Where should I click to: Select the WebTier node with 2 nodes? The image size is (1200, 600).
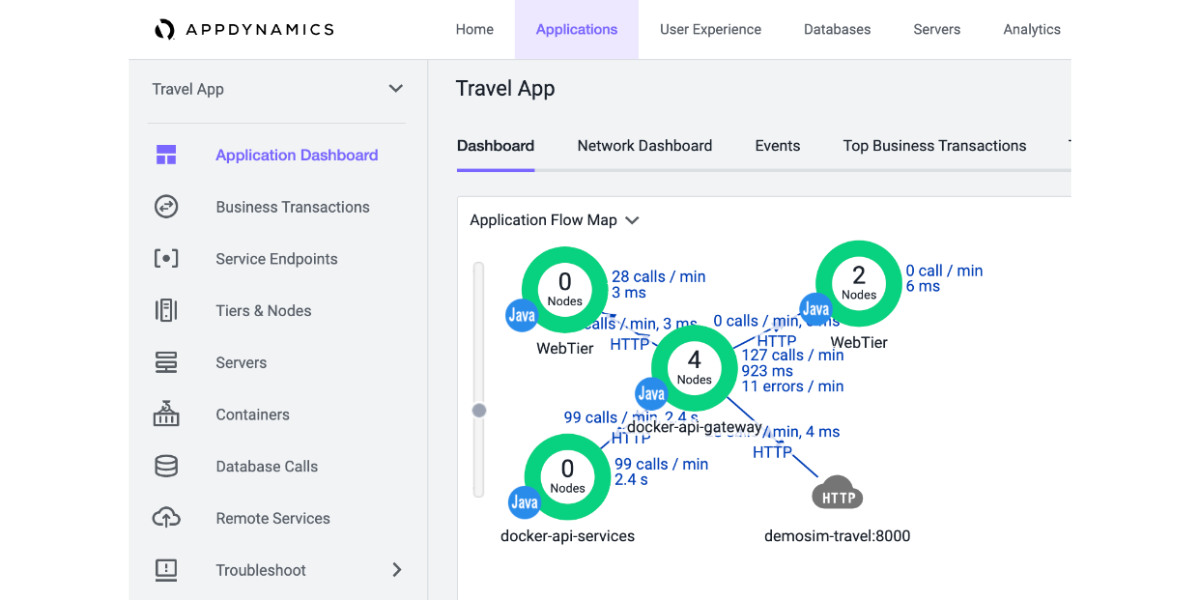[859, 283]
